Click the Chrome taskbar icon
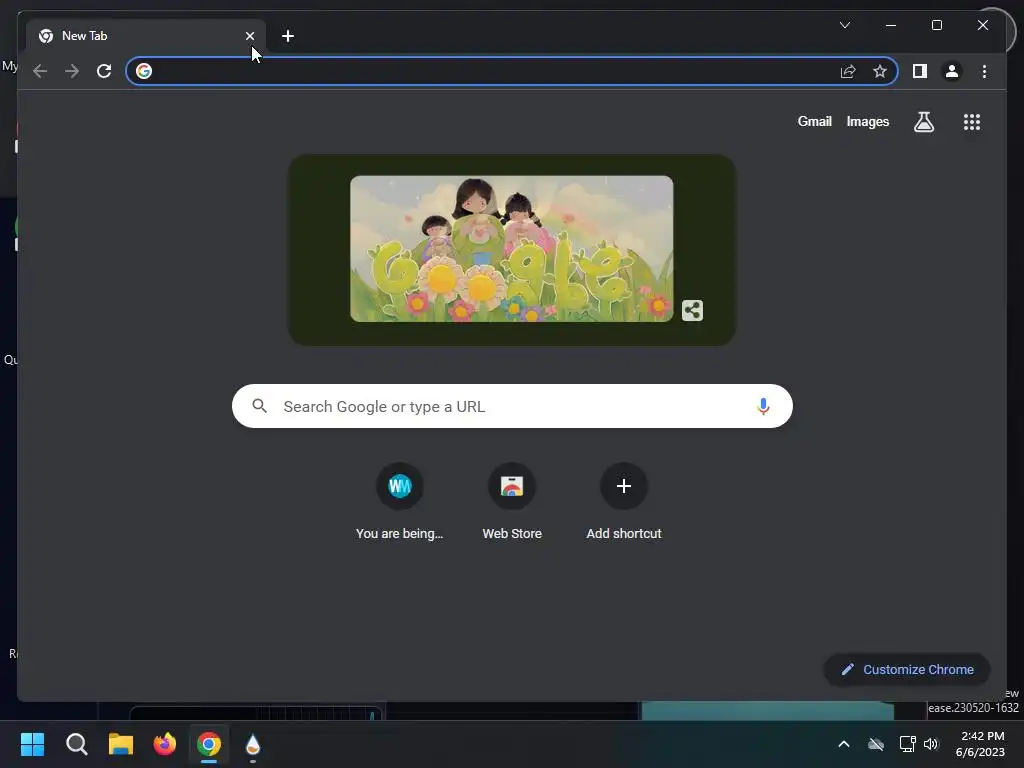Viewport: 1024px width, 768px height. pos(209,744)
